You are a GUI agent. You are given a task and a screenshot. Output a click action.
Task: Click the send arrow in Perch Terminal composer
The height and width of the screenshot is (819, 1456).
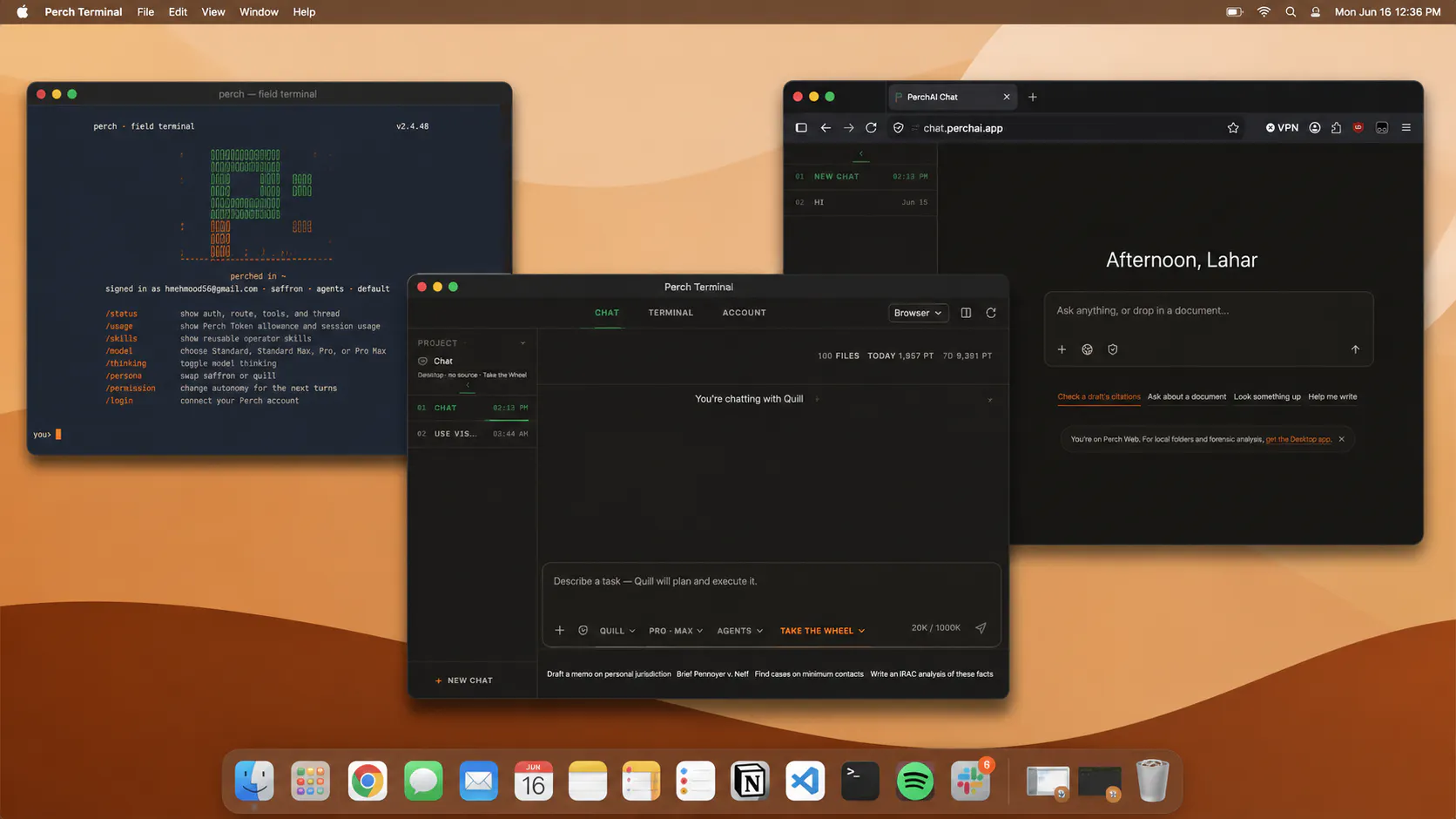click(981, 628)
